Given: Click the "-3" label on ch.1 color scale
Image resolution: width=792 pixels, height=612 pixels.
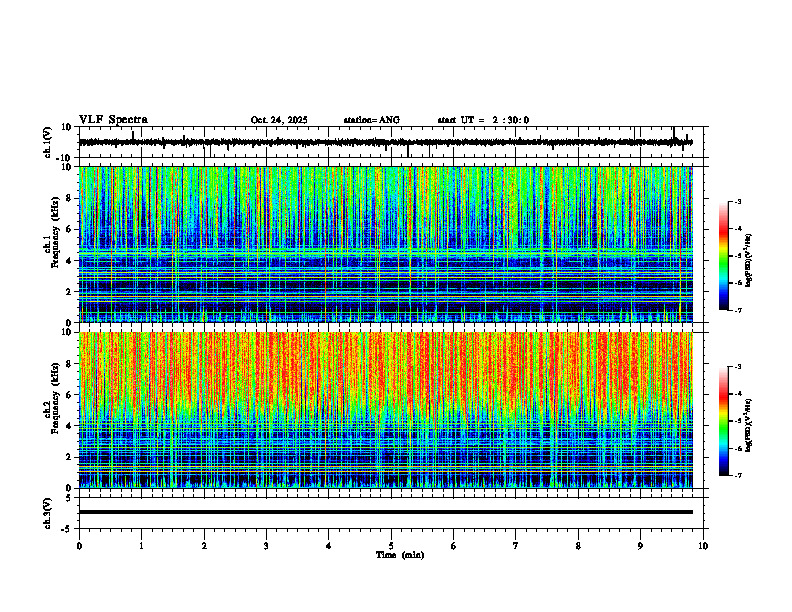Looking at the screenshot, I should [x=738, y=201].
